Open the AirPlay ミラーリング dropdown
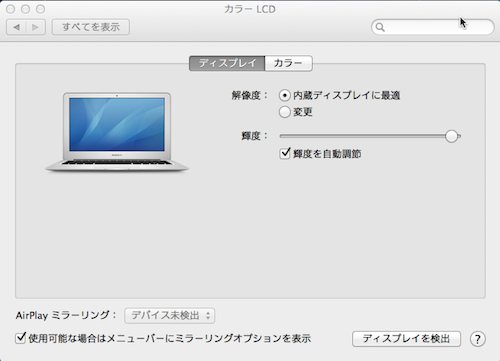The width and height of the screenshot is (500, 361). (170, 315)
